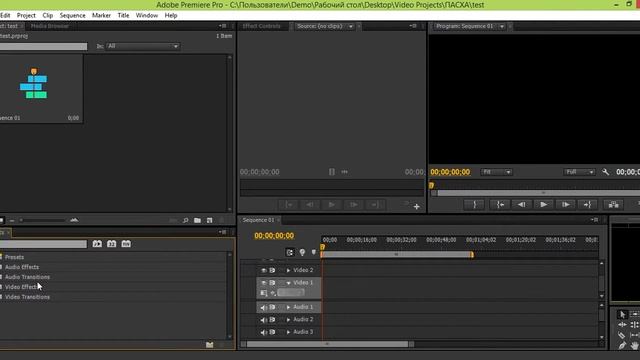
Task: Click Go to In point in Program monitor
Action: point(500,204)
